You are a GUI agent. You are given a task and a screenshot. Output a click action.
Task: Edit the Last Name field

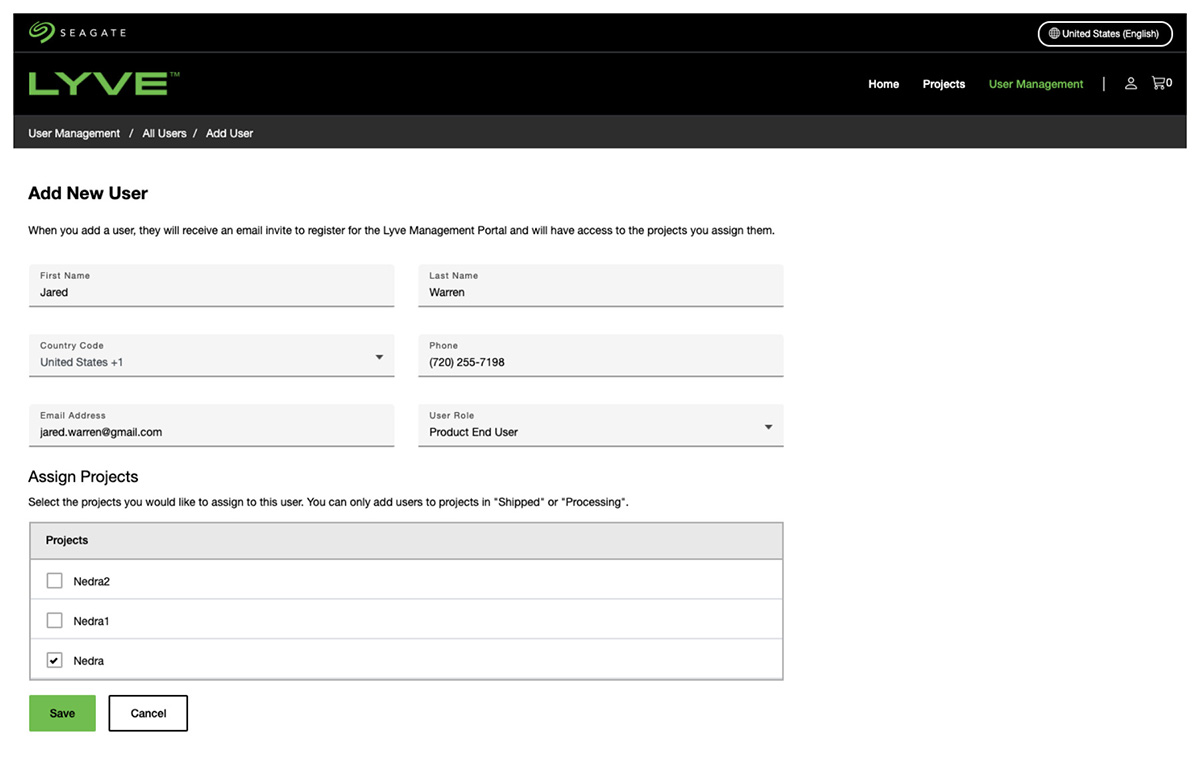(601, 286)
